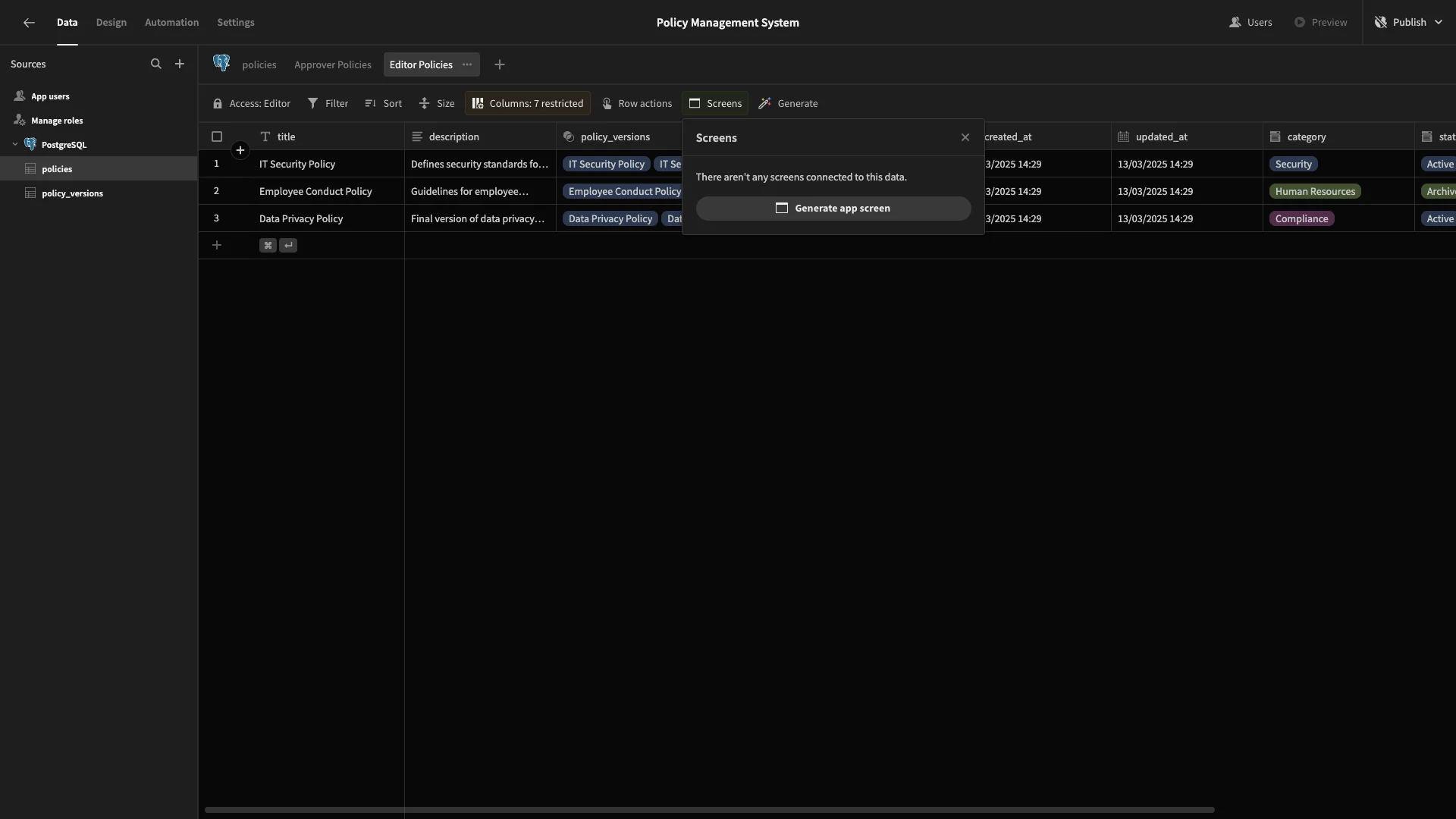
Task: Add a new row with bottom plus
Action: 217,245
